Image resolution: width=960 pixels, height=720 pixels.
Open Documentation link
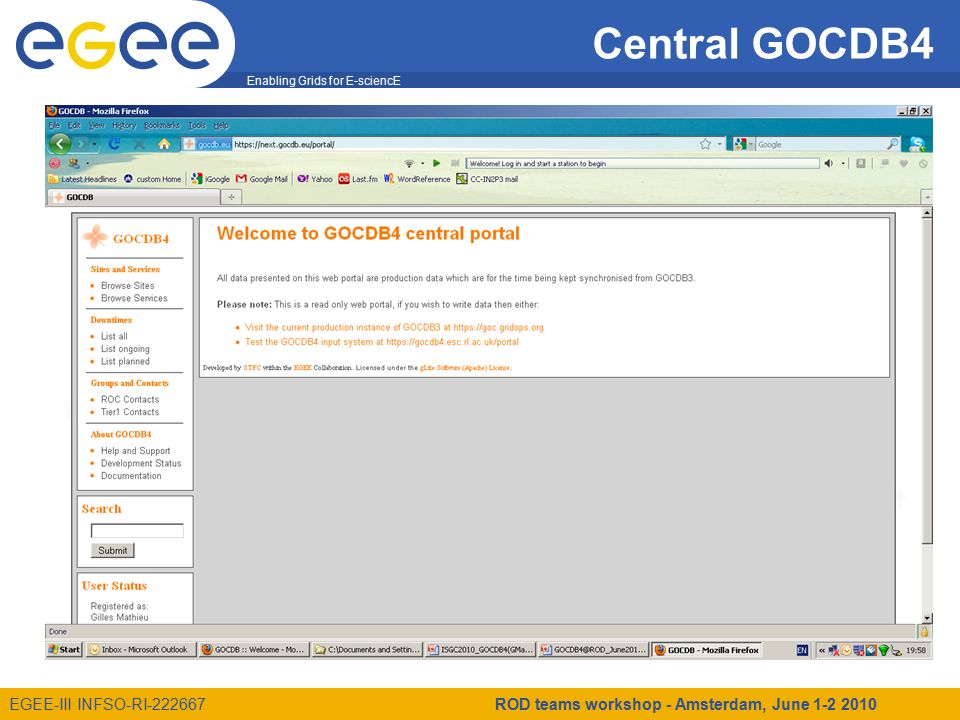point(131,476)
